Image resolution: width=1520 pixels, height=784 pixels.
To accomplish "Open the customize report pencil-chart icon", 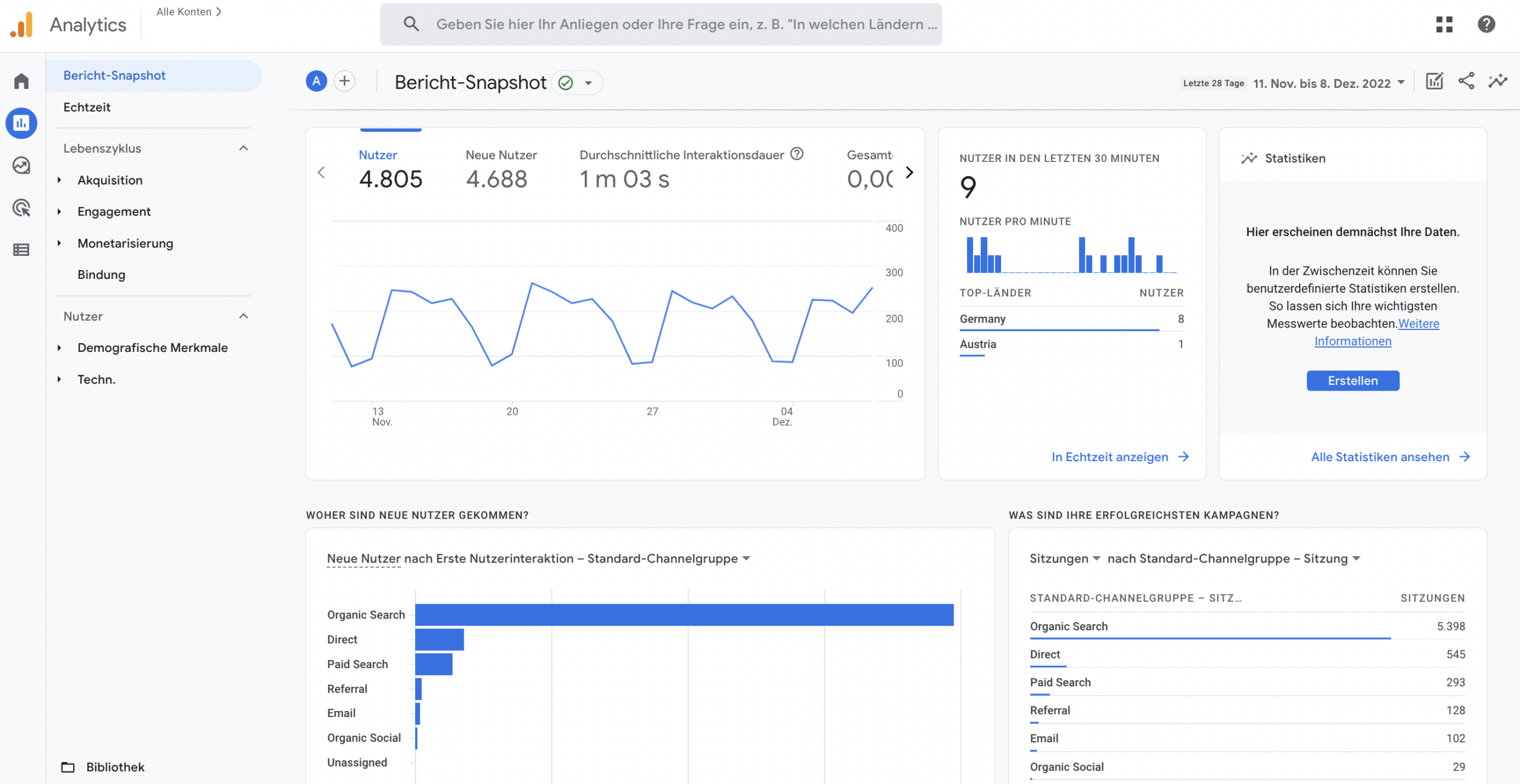I will click(1434, 81).
